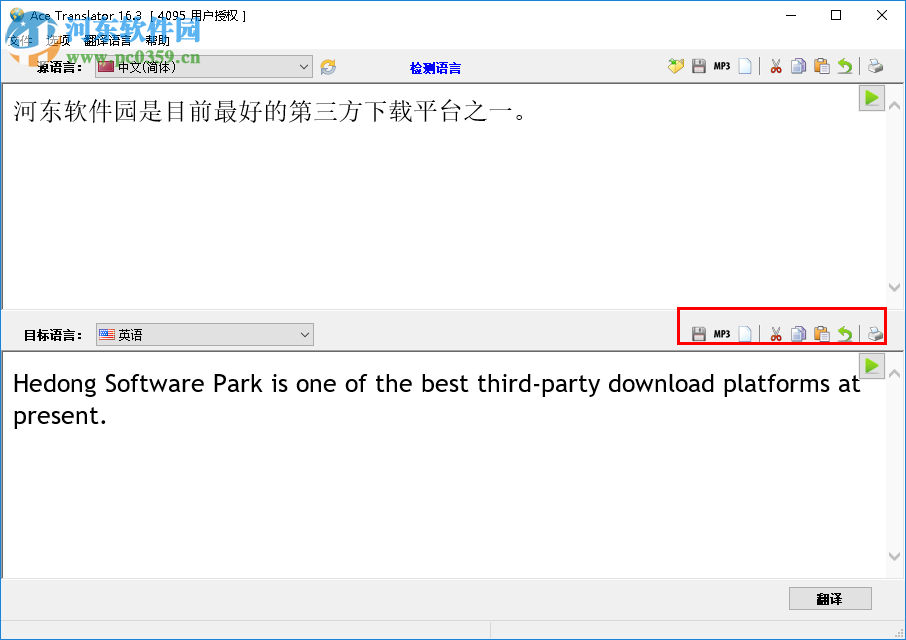Viewport: 906px width, 640px height.
Task: Cut text using the scissors icon
Action: tap(775, 66)
